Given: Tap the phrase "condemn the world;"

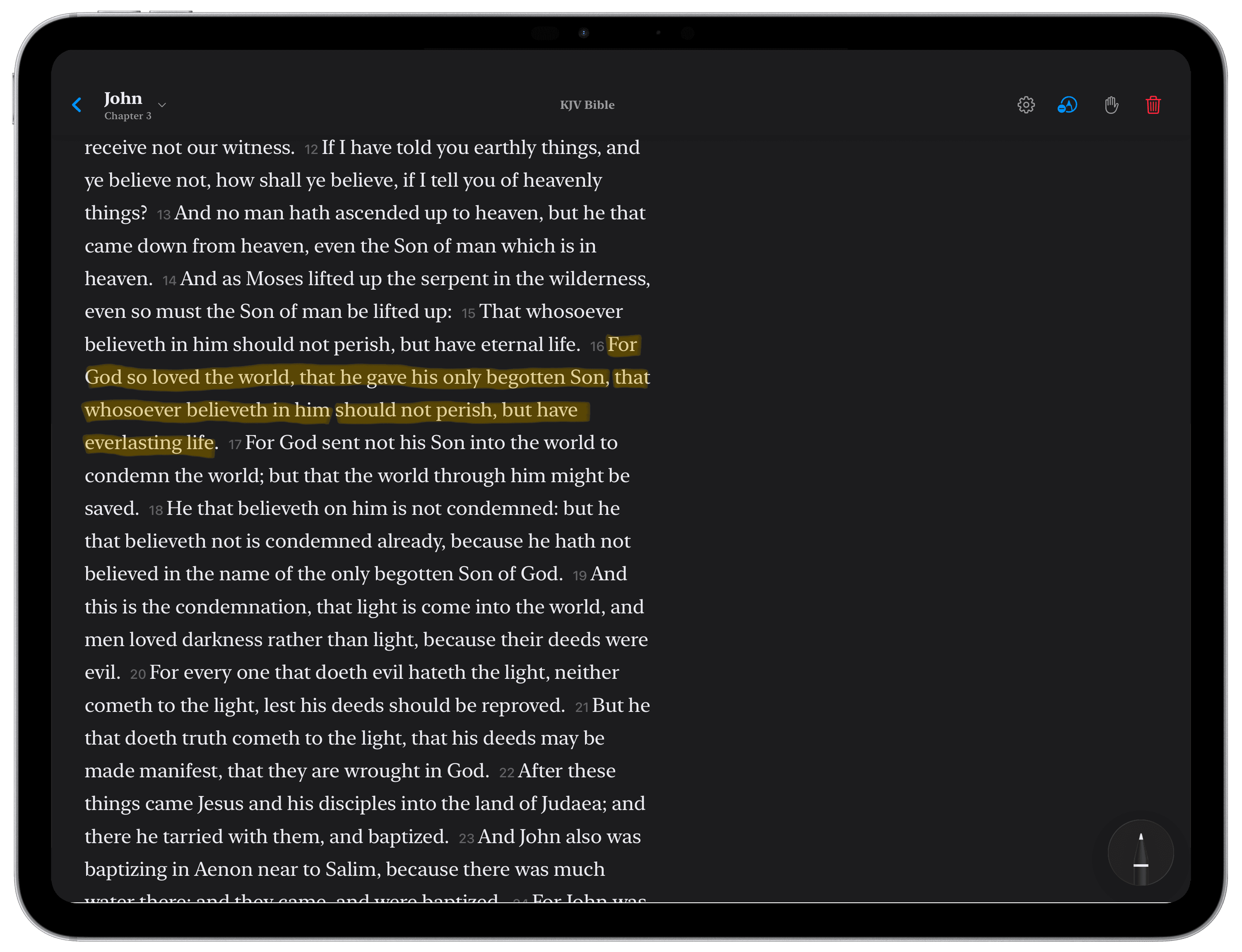Looking at the screenshot, I should [x=174, y=476].
